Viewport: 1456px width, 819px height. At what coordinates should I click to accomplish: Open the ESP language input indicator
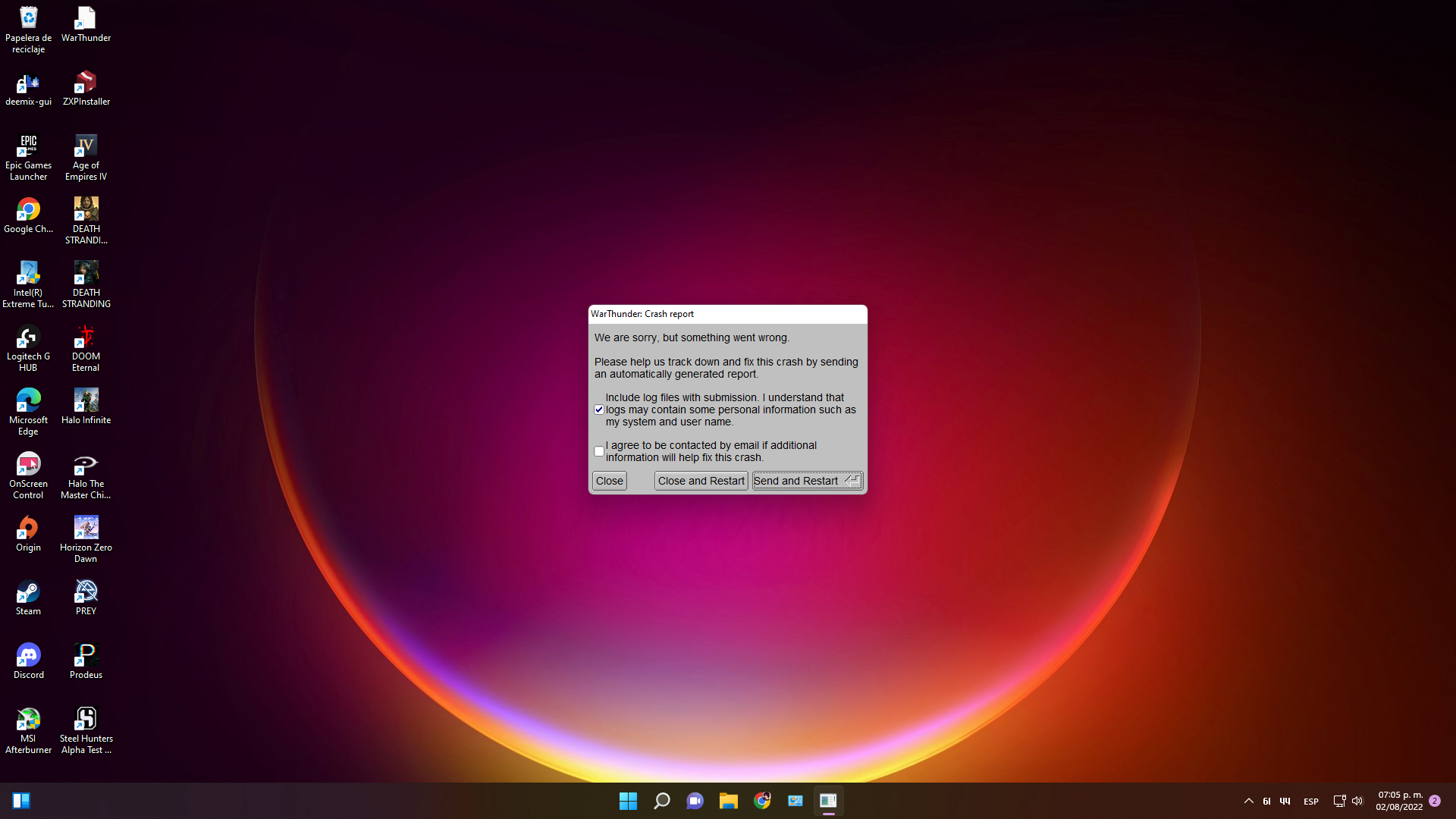point(1310,802)
